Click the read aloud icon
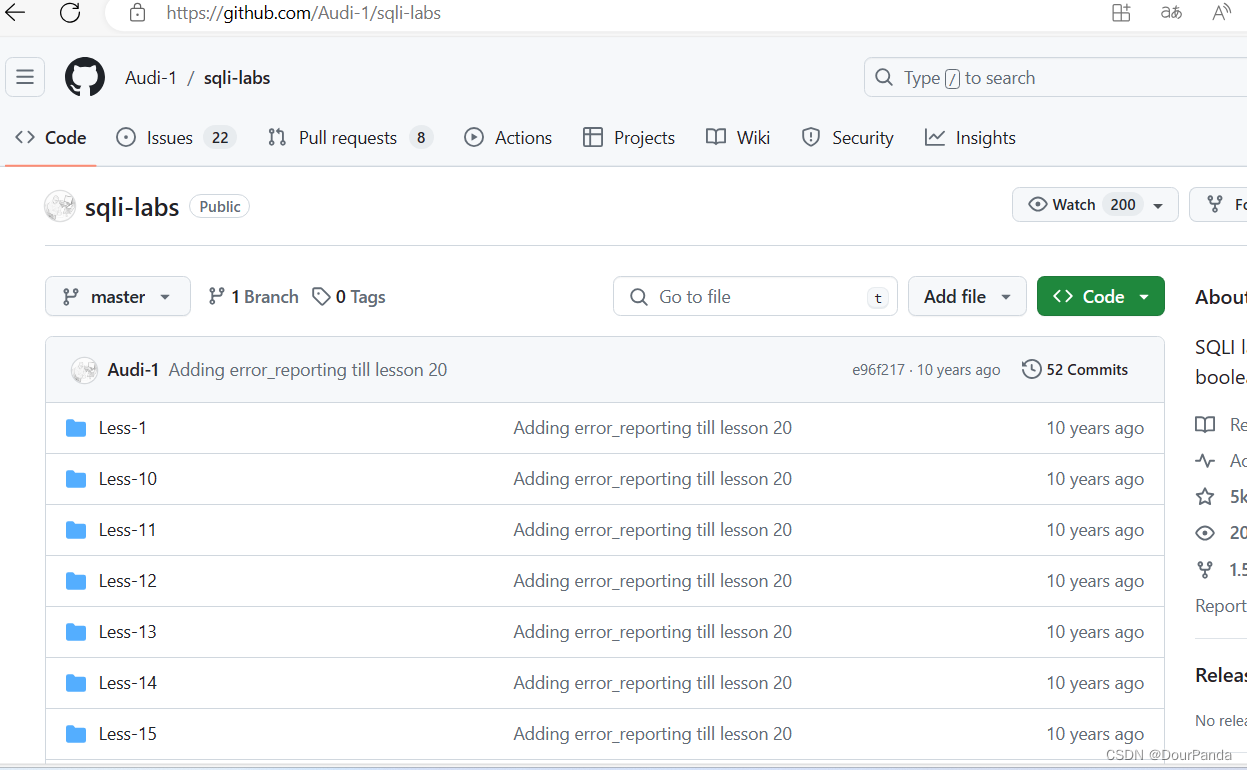 [x=1221, y=13]
